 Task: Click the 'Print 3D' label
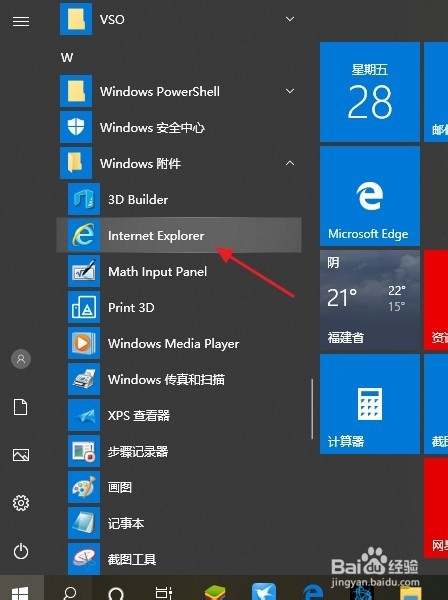tap(131, 307)
